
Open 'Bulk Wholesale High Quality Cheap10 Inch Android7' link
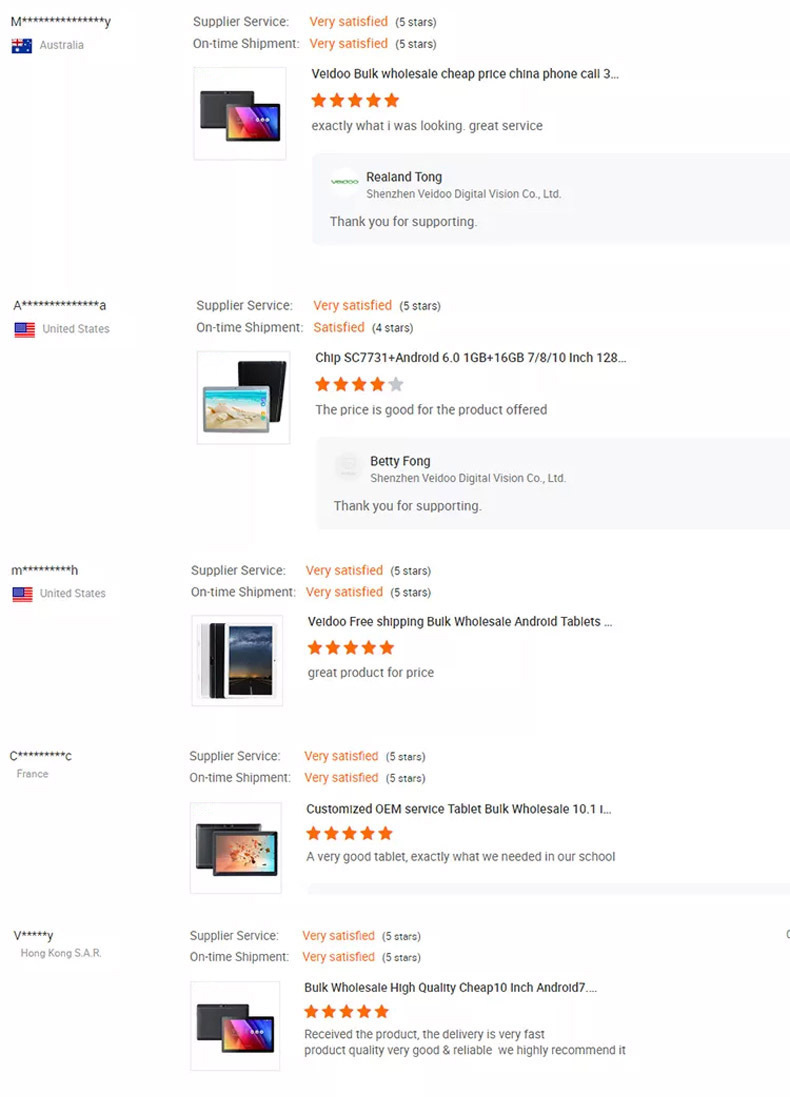(x=450, y=988)
